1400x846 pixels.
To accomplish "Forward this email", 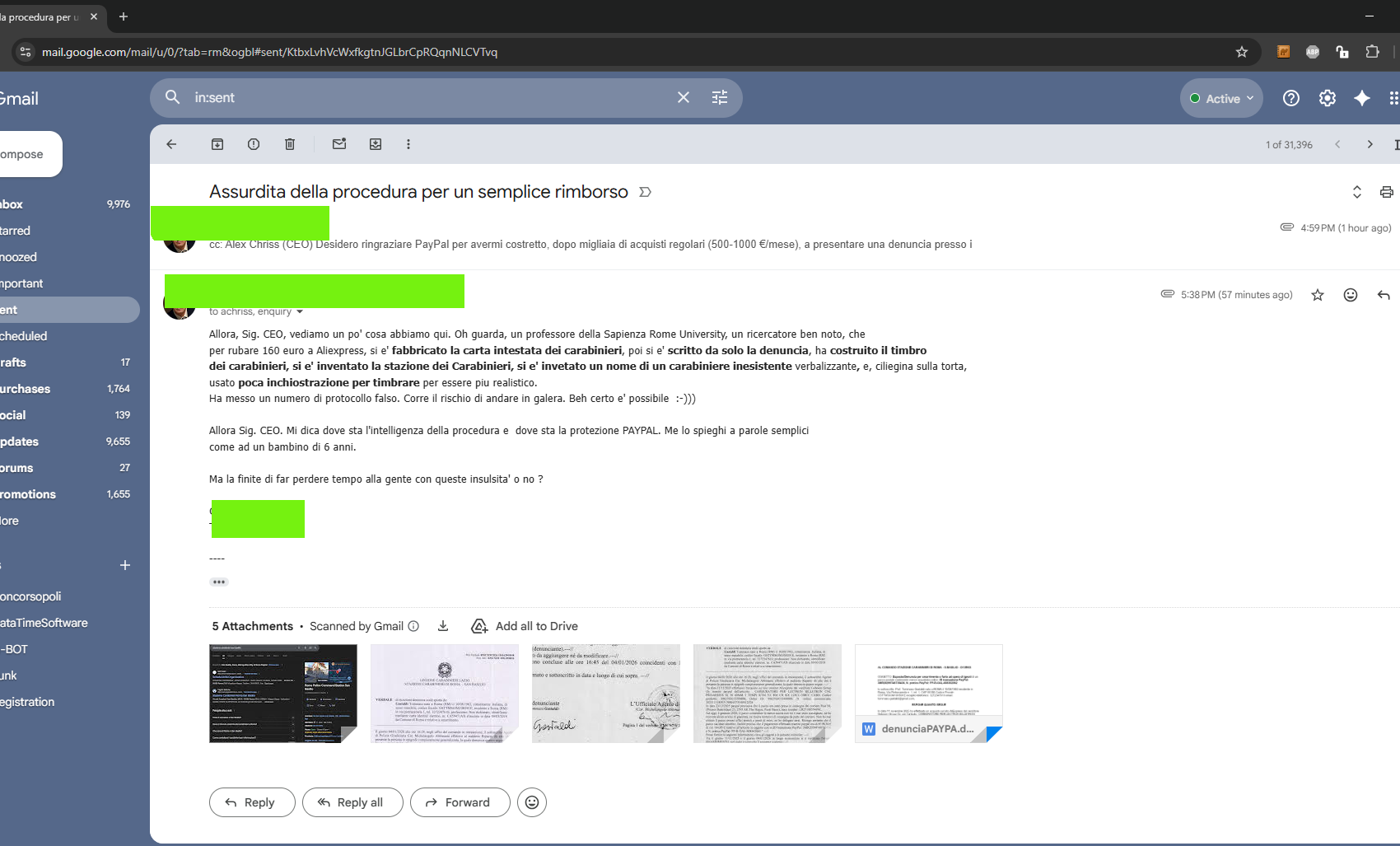I will tap(460, 802).
